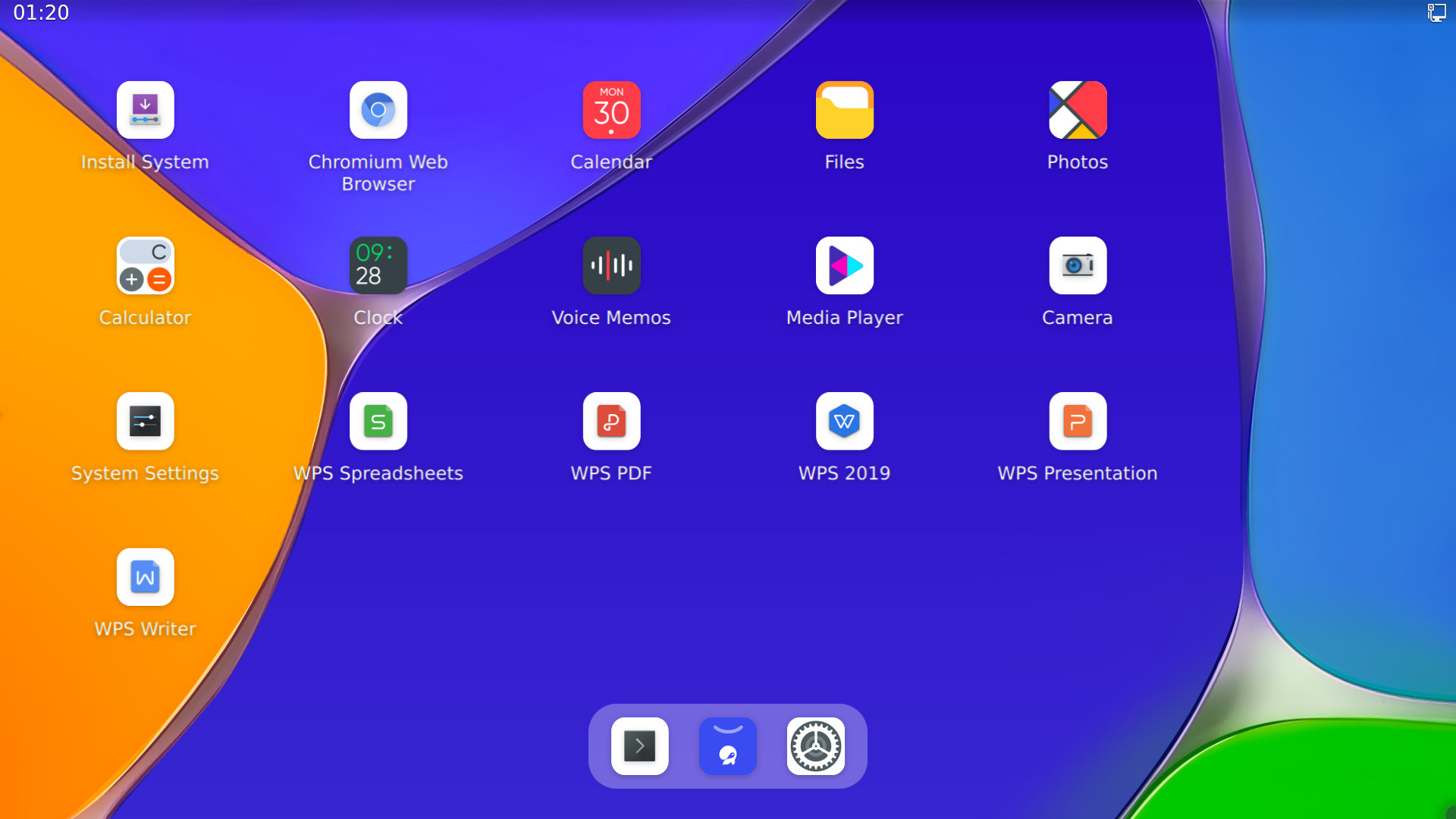Launch the Photos app
The image size is (1456, 819).
1077,111
